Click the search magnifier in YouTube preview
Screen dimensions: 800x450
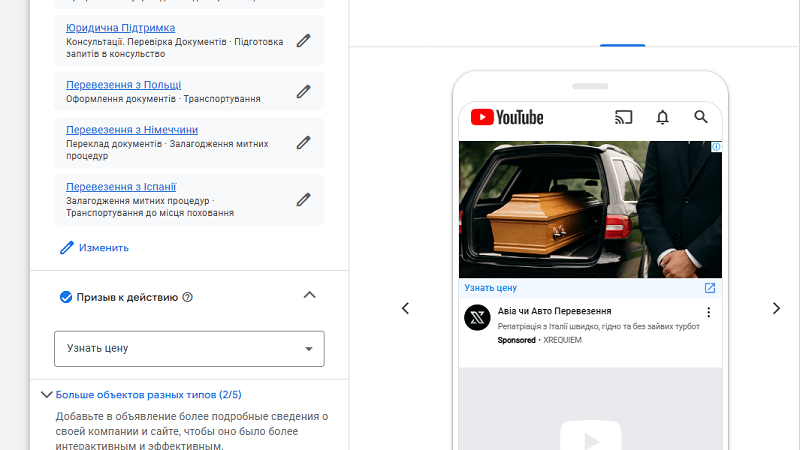coord(701,117)
